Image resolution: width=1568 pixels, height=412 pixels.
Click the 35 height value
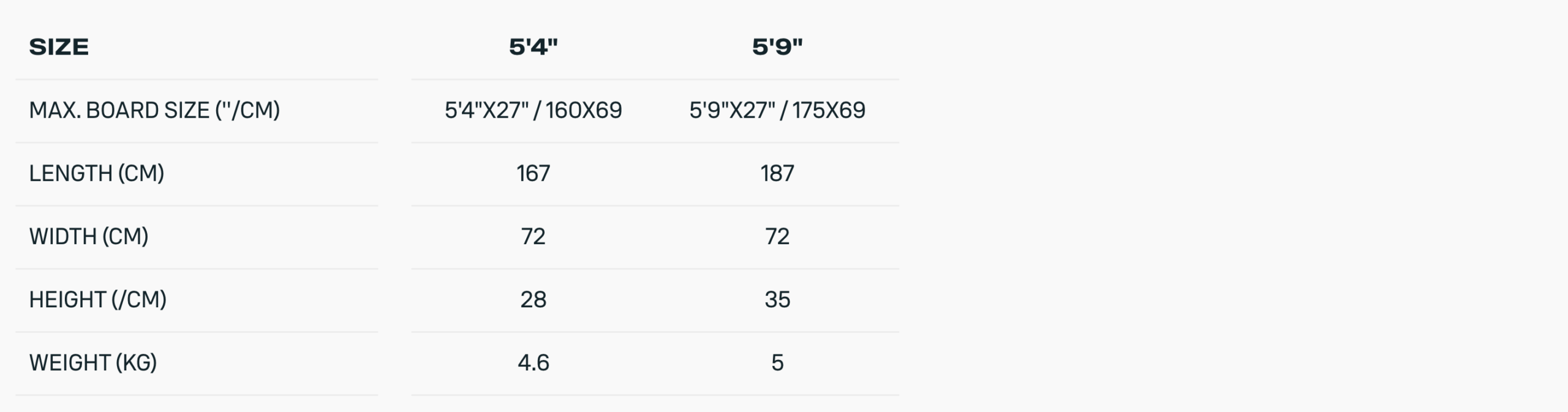point(777,299)
